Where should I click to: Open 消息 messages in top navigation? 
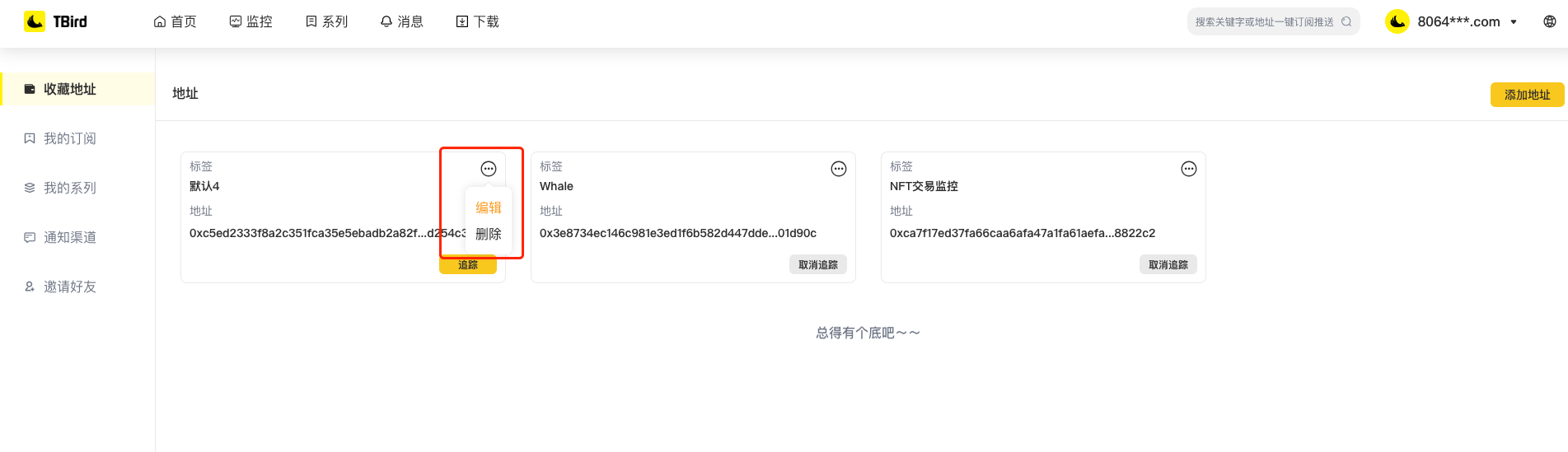coord(401,21)
